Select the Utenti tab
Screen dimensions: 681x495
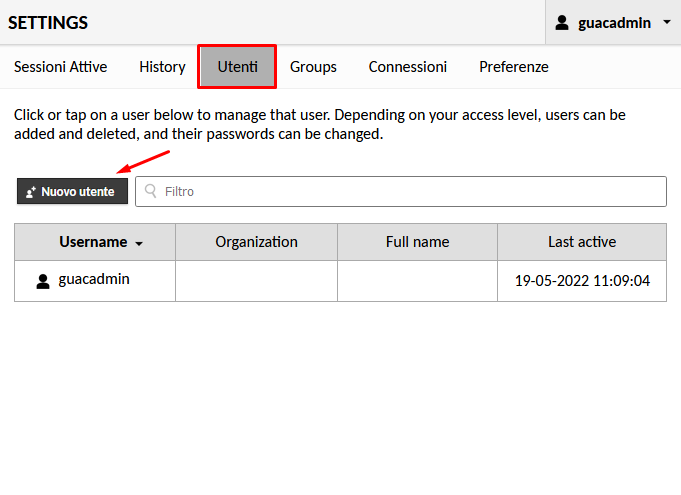pos(237,67)
